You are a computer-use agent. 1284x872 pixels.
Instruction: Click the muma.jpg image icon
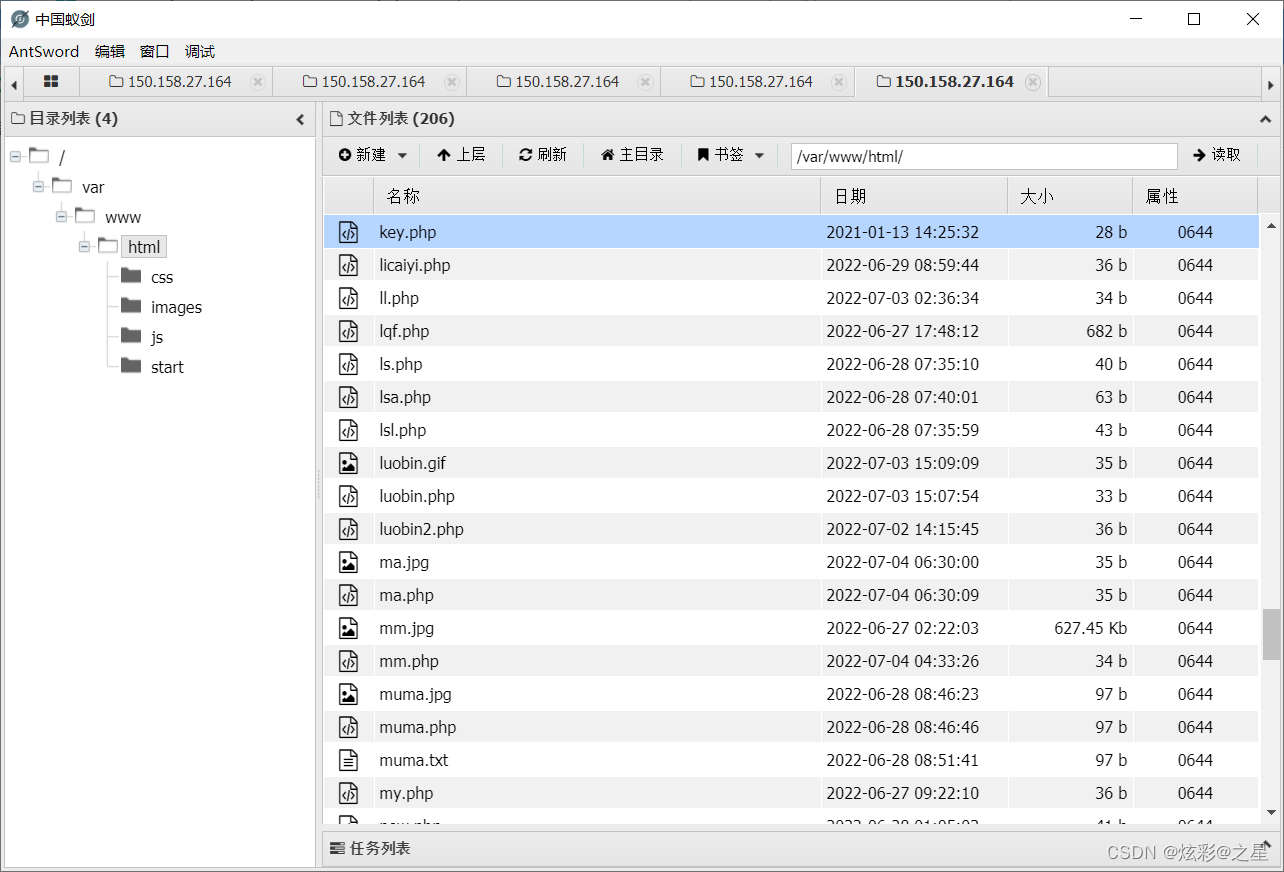pyautogui.click(x=348, y=694)
